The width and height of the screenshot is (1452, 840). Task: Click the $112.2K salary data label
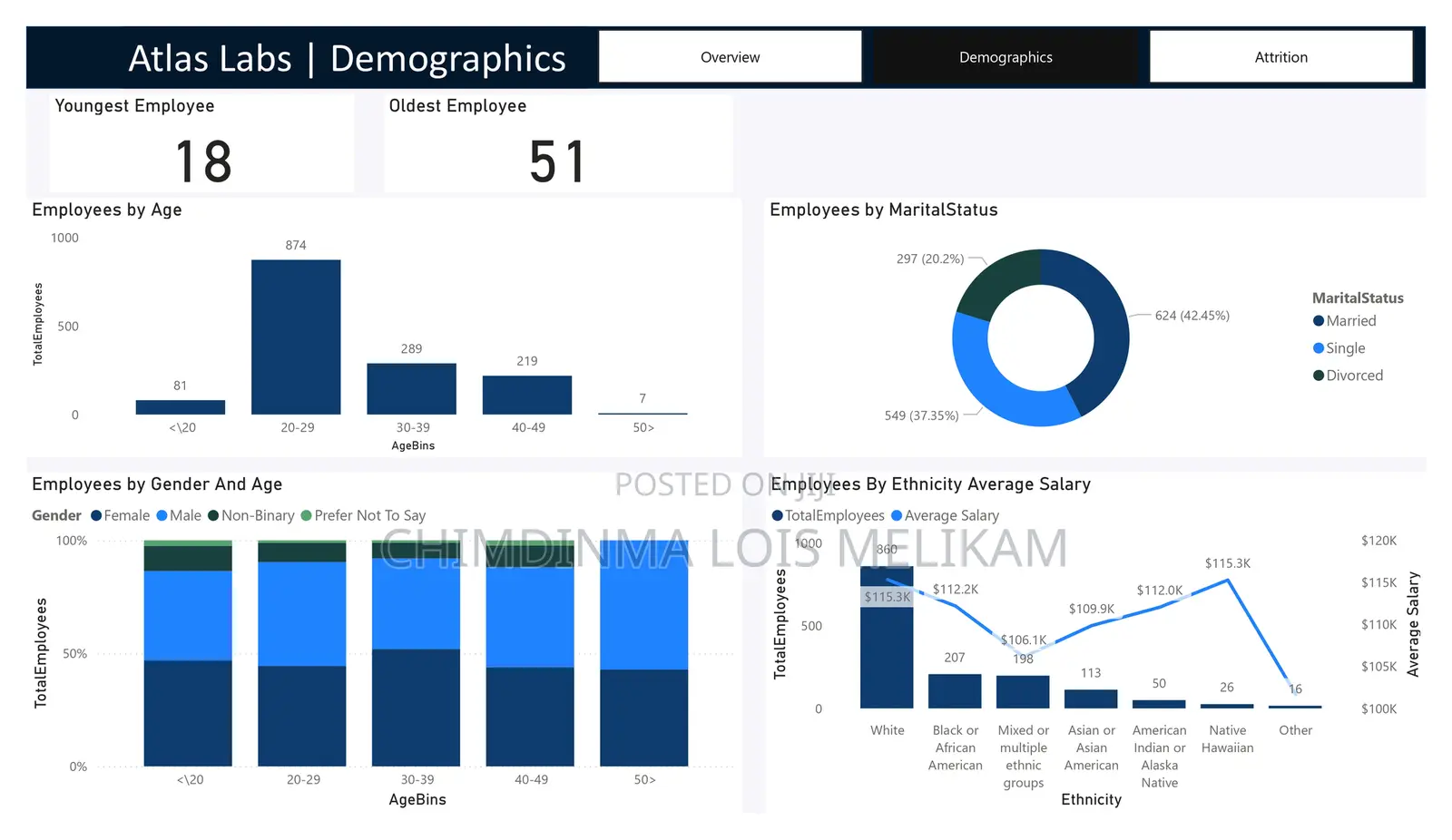pyautogui.click(x=956, y=590)
